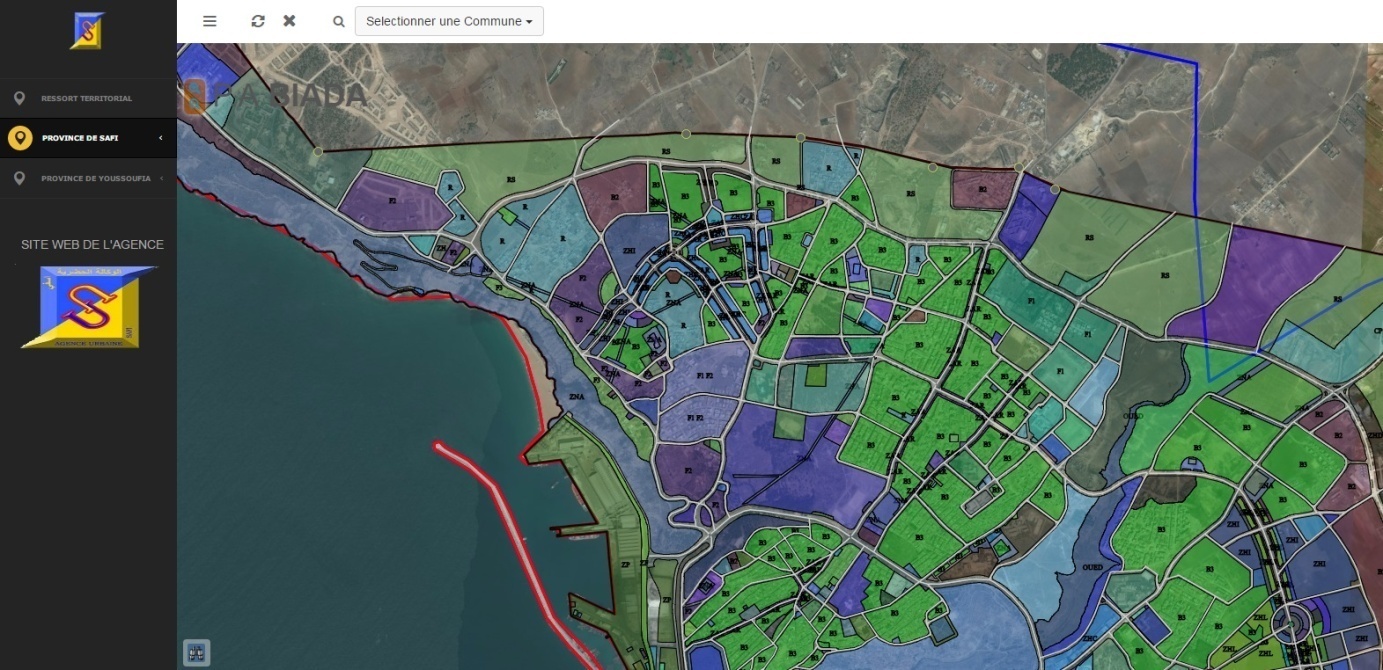Viewport: 1383px width, 670px height.
Task: Click the magnifying glass search icon
Action: 339,21
